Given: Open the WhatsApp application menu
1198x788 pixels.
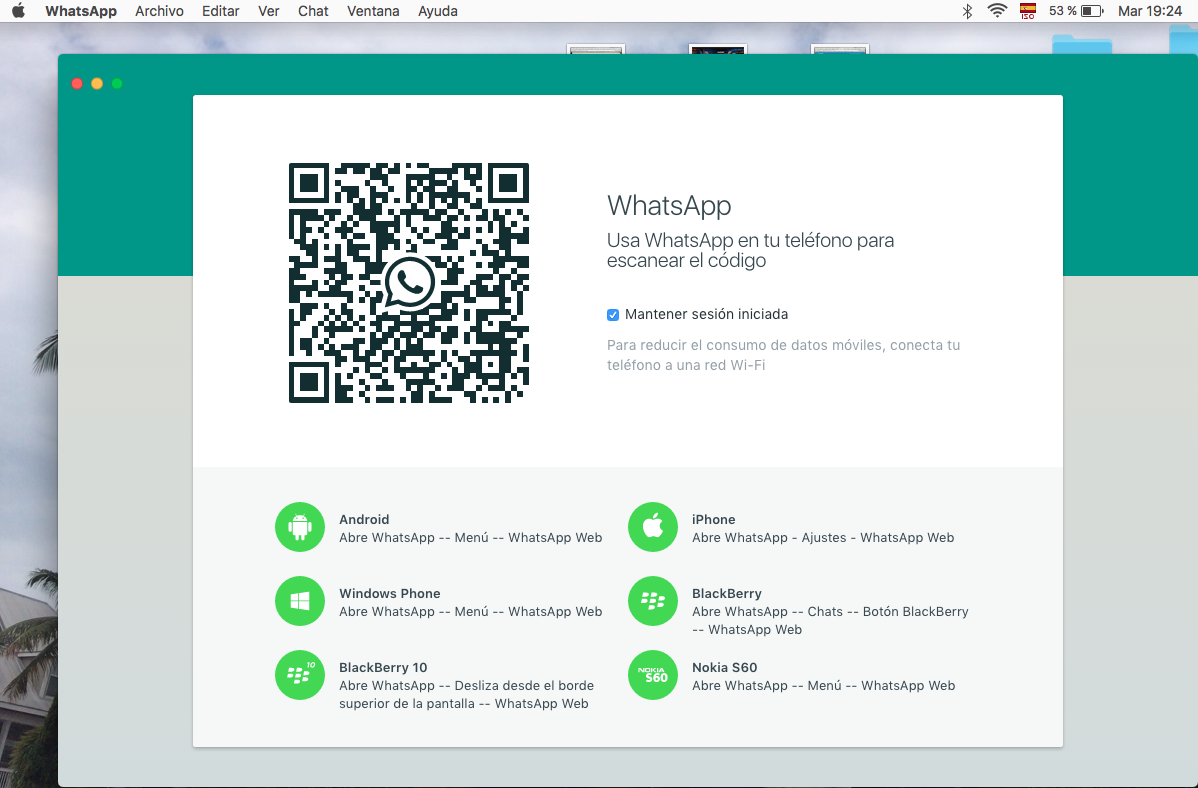Looking at the screenshot, I should (x=81, y=11).
